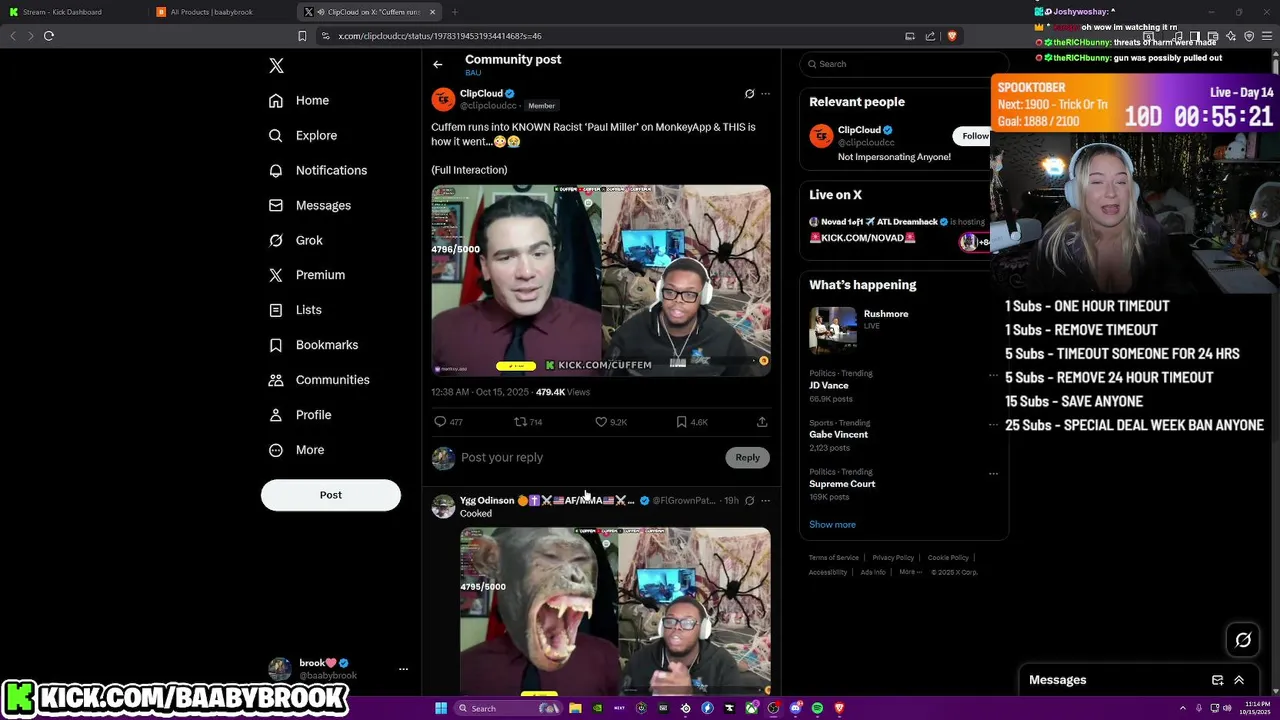
Task: Open JD Vance trending topic
Action: pyautogui.click(x=829, y=386)
